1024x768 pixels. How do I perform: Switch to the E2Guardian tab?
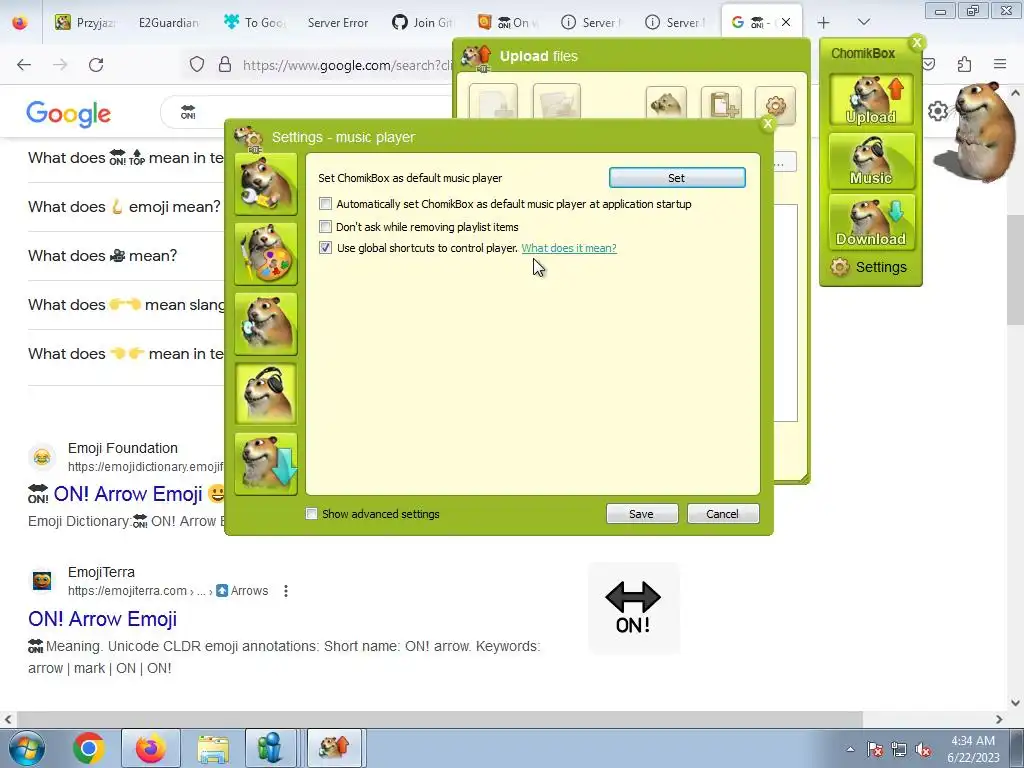[168, 23]
